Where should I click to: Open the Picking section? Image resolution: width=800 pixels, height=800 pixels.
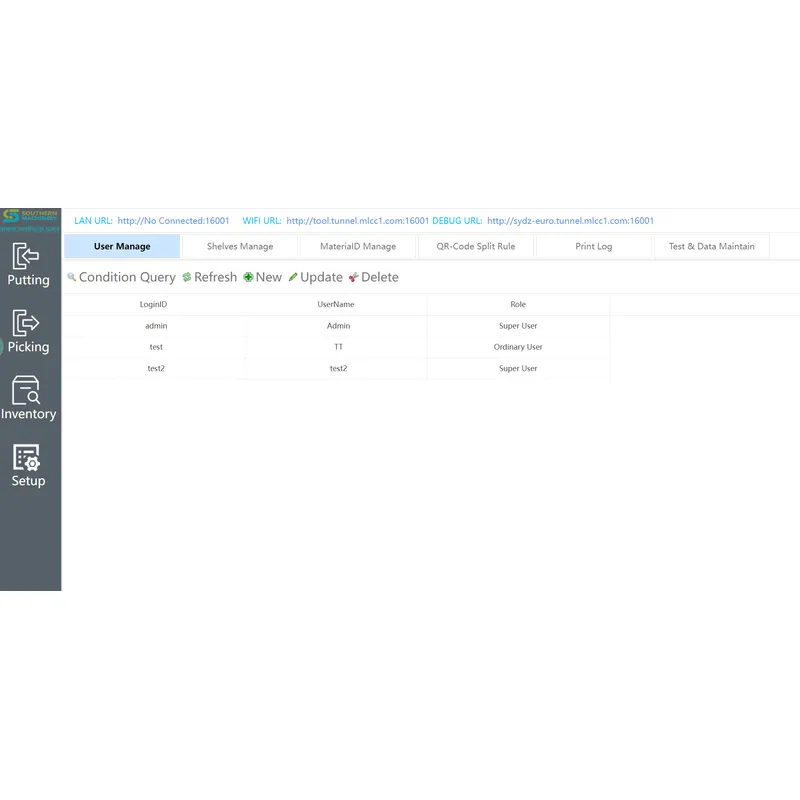coord(28,333)
